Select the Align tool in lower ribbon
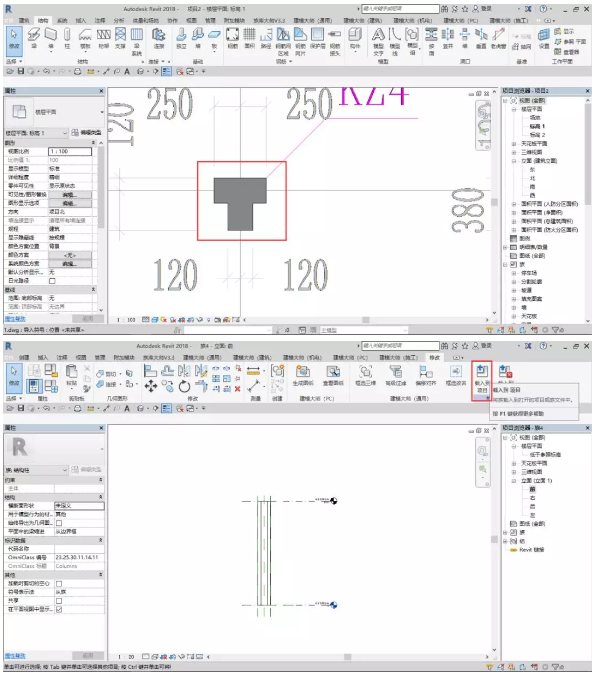Image resolution: width=595 pixels, height=674 pixels. click(x=150, y=370)
